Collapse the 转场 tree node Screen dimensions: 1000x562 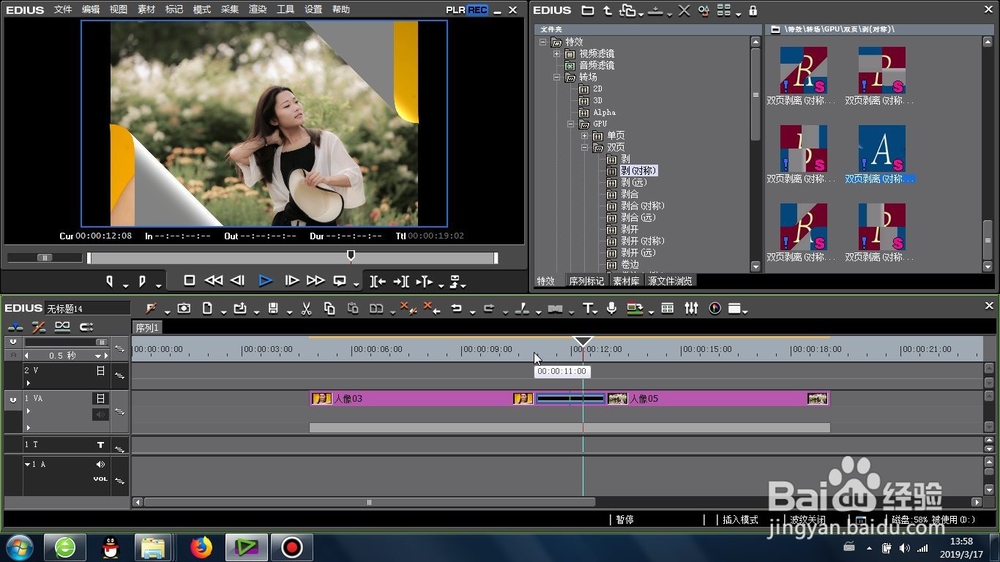[x=557, y=77]
